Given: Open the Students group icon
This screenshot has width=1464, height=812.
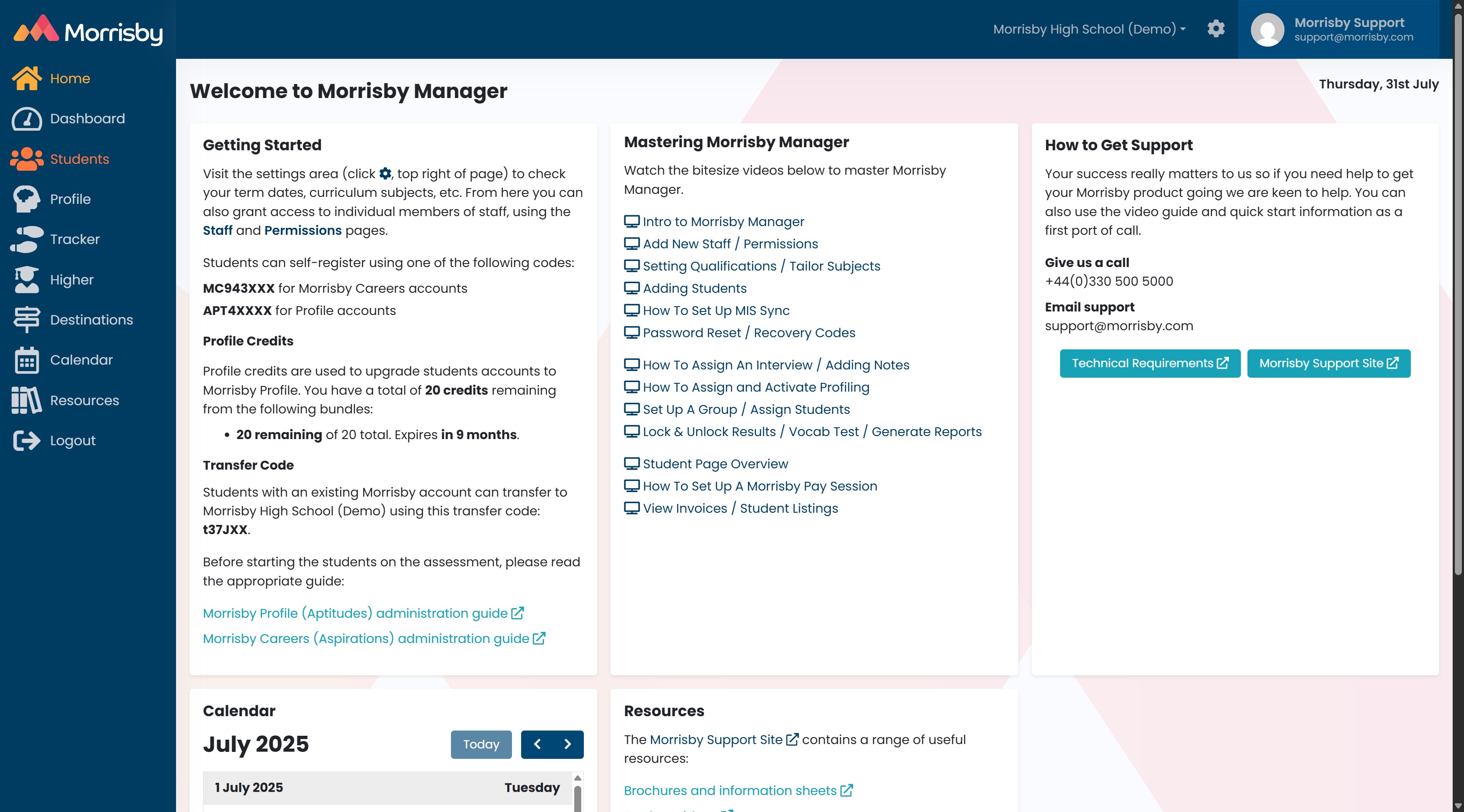Looking at the screenshot, I should [x=27, y=159].
